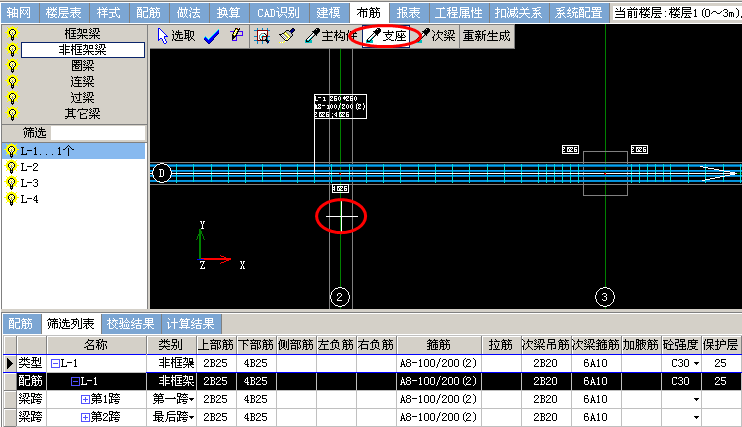Click axis marker D in drawing
Viewport: 742px width, 427px height.
(x=161, y=173)
